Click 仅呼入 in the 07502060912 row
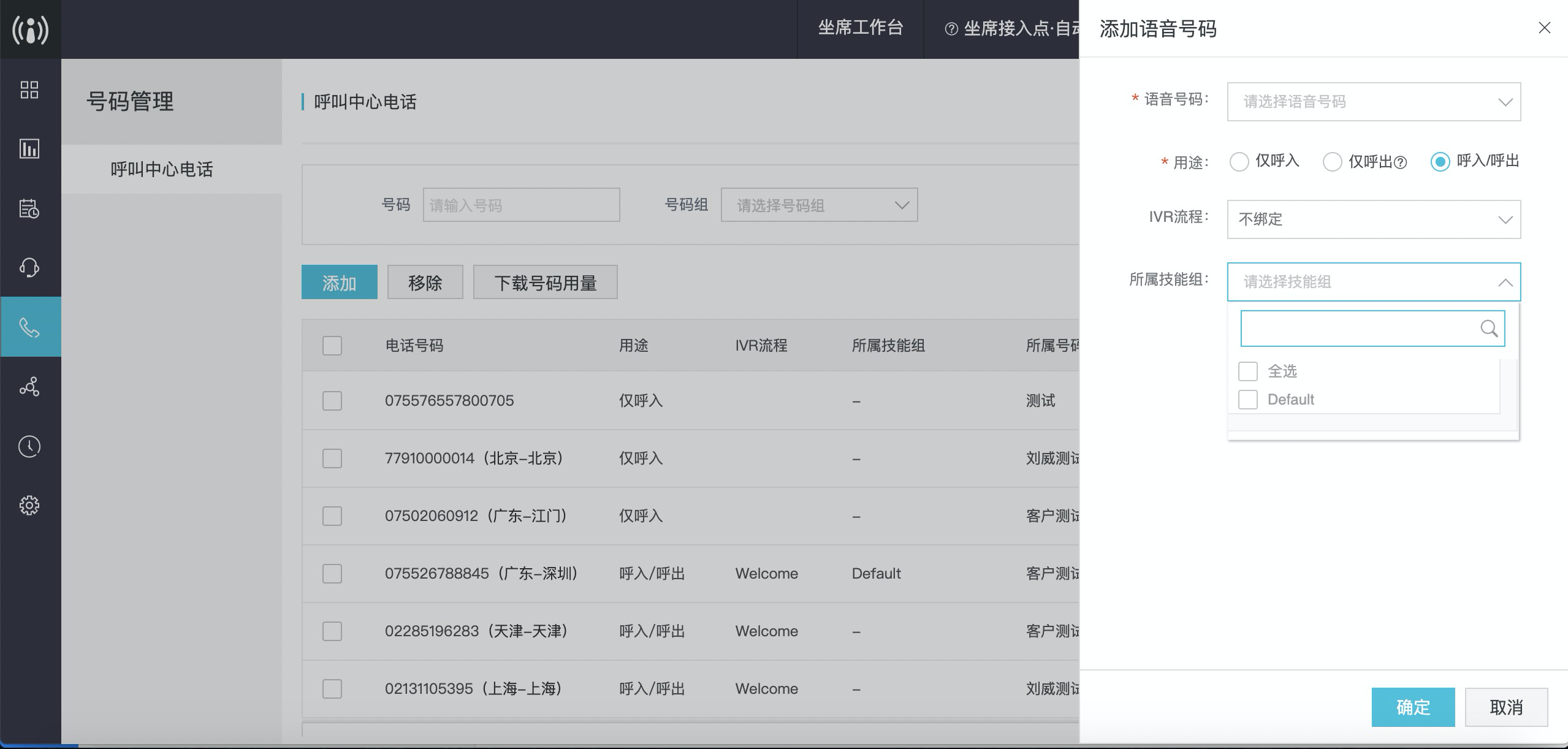The width and height of the screenshot is (1568, 749). click(641, 516)
